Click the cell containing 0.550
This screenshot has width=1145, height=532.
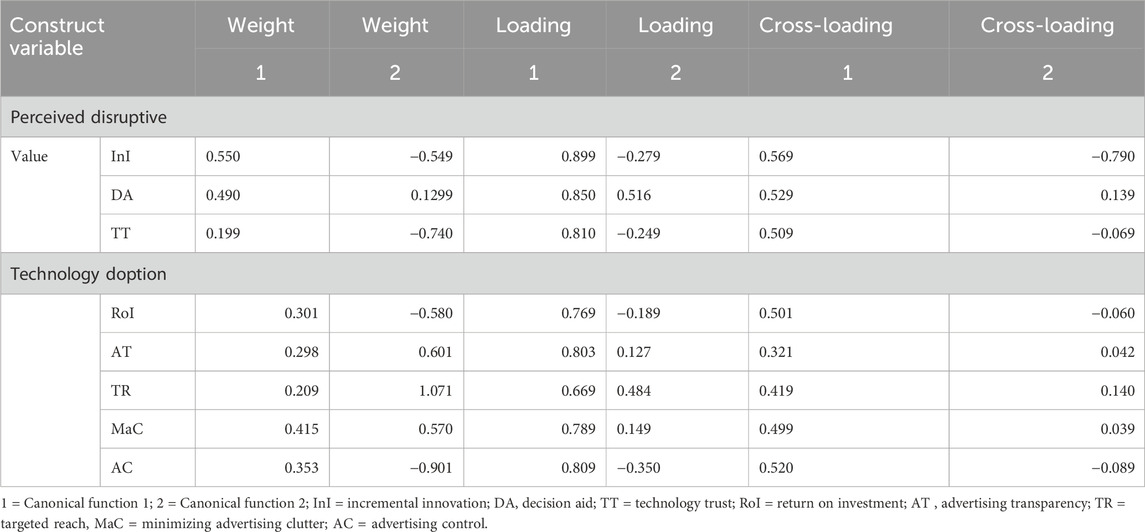(x=222, y=156)
